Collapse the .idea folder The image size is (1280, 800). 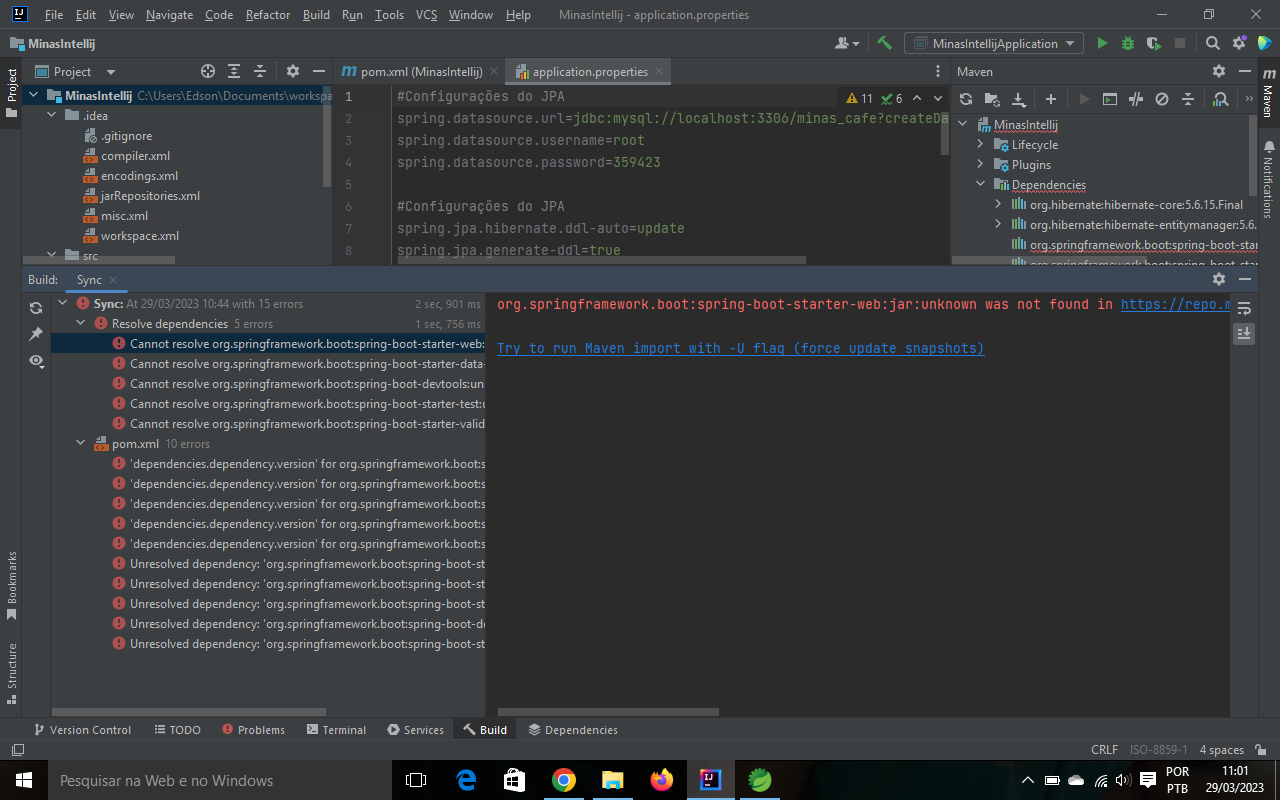pos(52,116)
